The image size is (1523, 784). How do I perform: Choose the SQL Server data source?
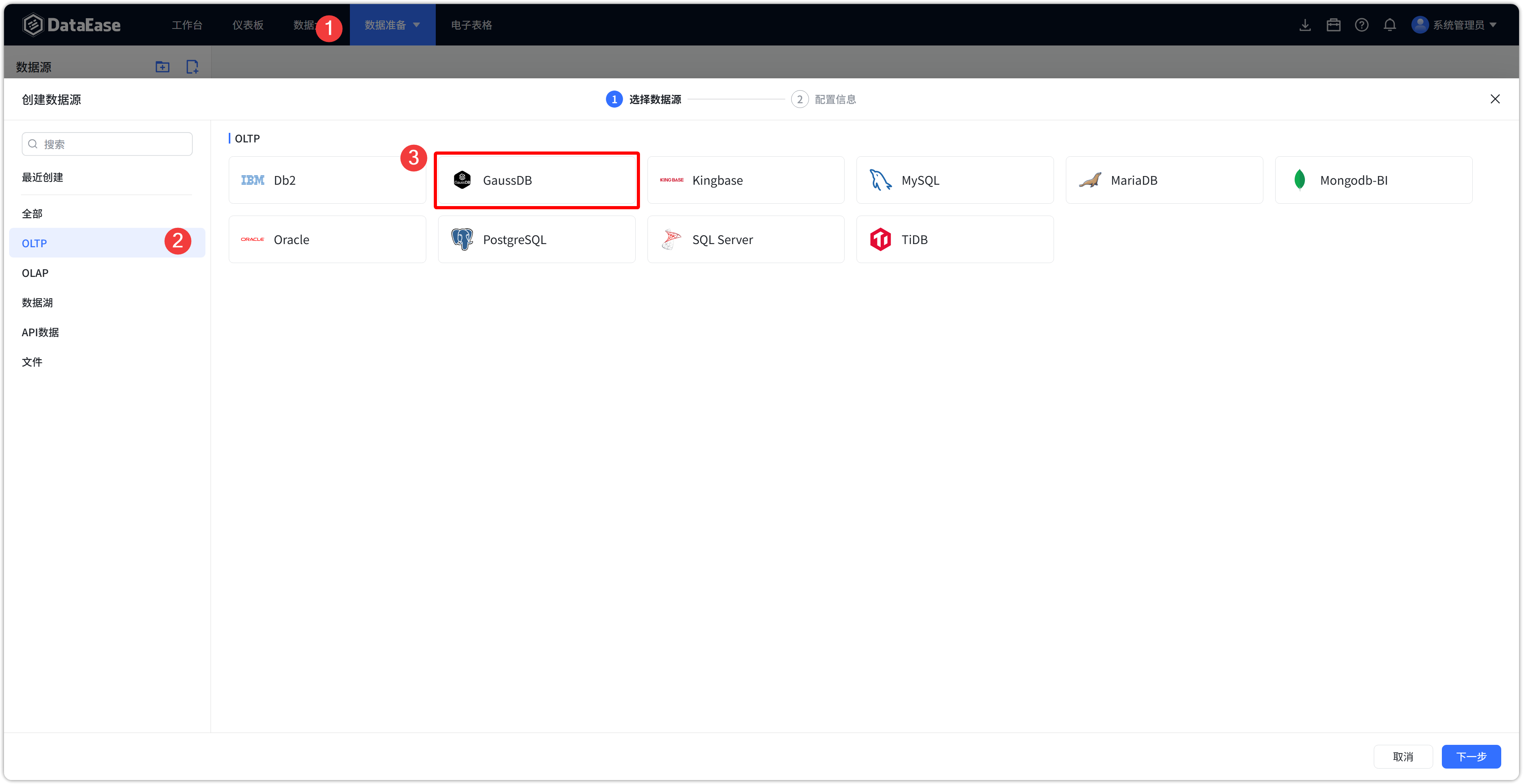[746, 239]
